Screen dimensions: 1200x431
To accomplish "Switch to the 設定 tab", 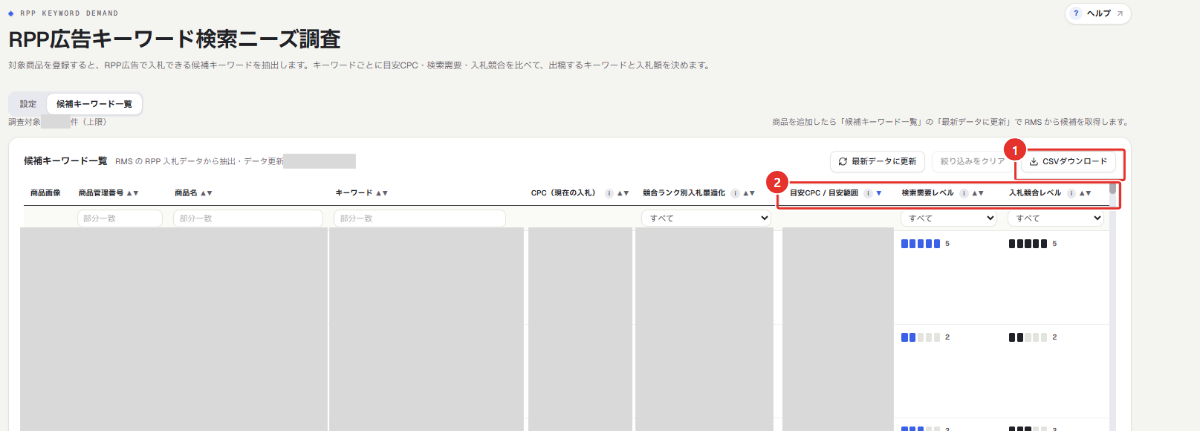I will (28, 104).
